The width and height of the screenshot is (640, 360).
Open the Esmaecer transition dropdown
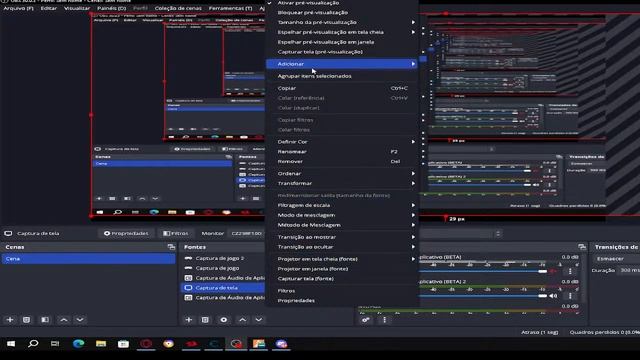click(616, 258)
